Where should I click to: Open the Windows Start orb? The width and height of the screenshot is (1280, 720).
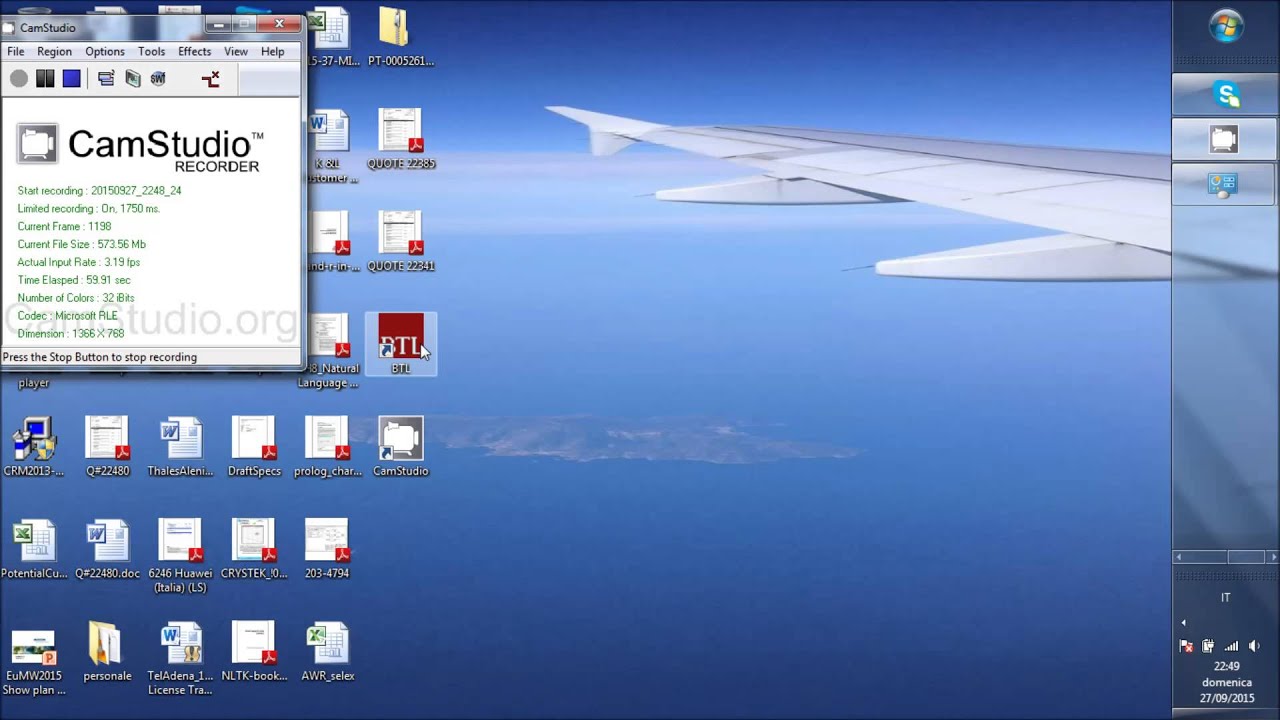[1226, 27]
